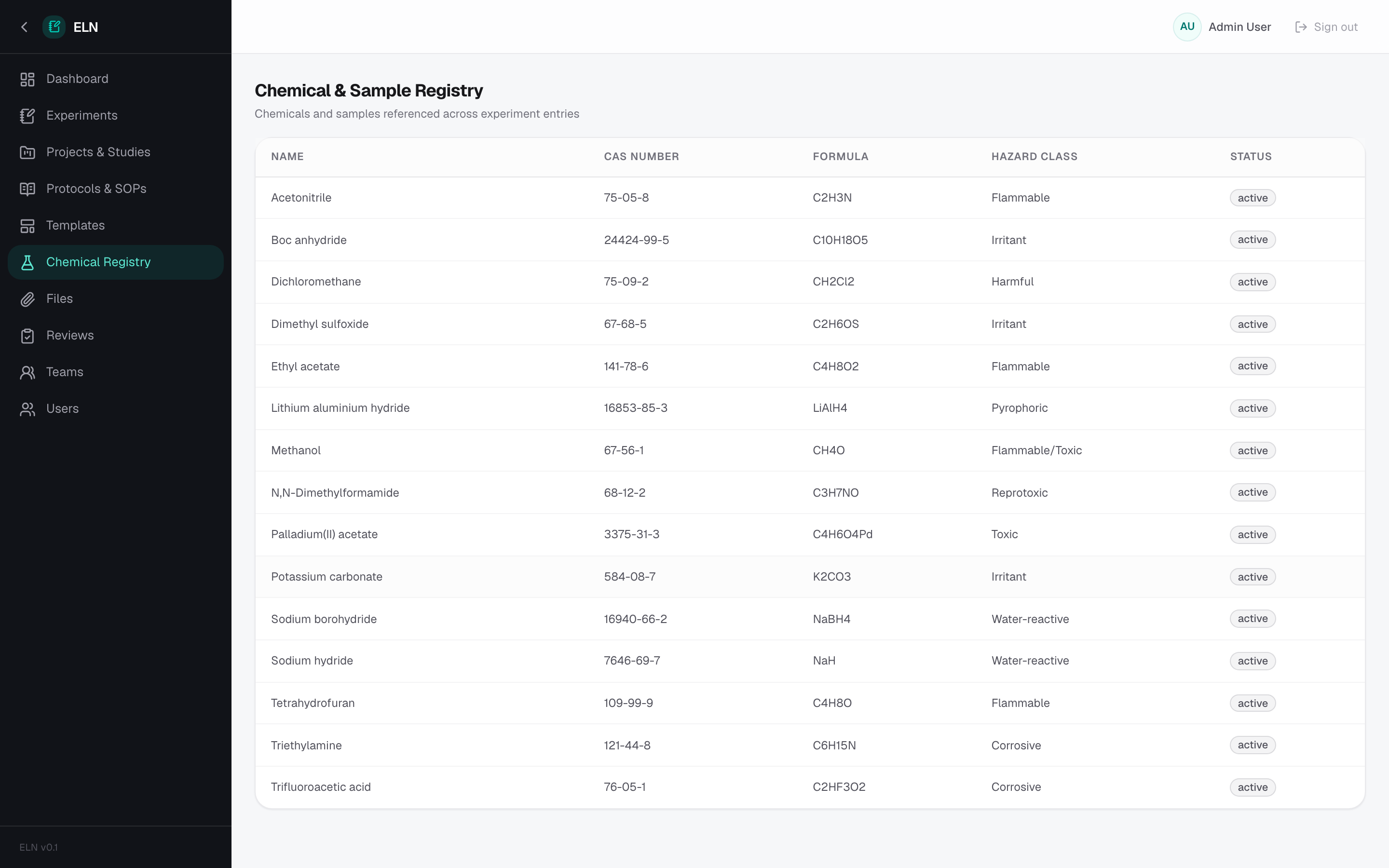The height and width of the screenshot is (868, 1389).
Task: Click the HAZARD CLASS column header
Action: (x=1035, y=157)
